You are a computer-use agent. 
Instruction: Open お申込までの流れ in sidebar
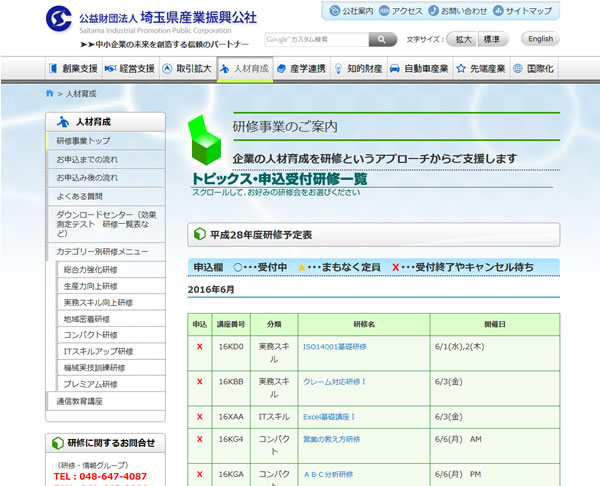(x=106, y=160)
